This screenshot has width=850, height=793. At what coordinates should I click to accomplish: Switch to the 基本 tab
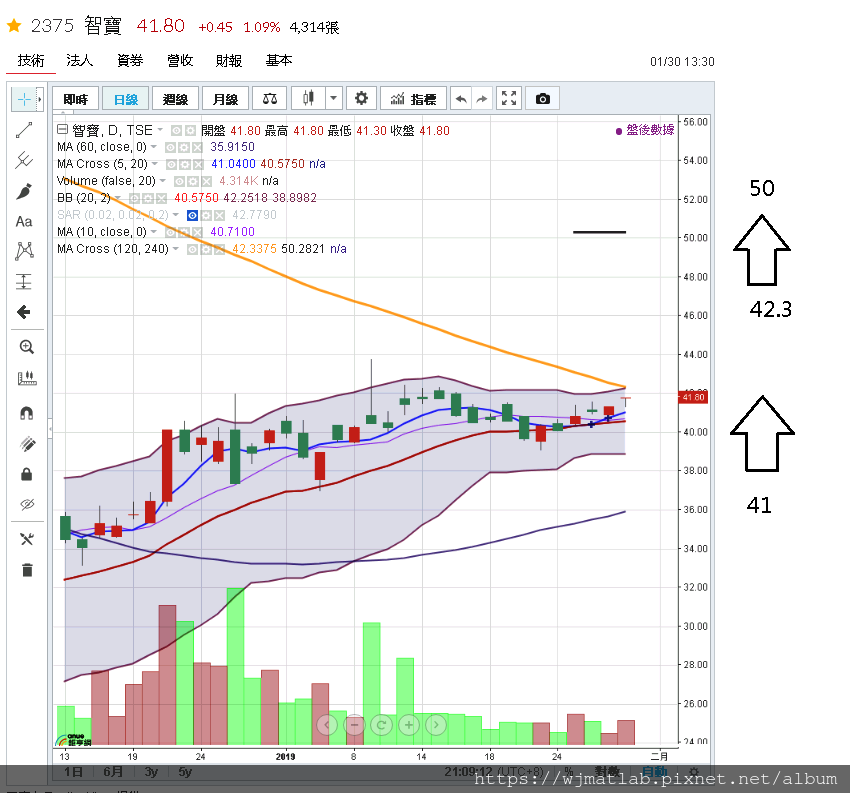click(x=279, y=61)
